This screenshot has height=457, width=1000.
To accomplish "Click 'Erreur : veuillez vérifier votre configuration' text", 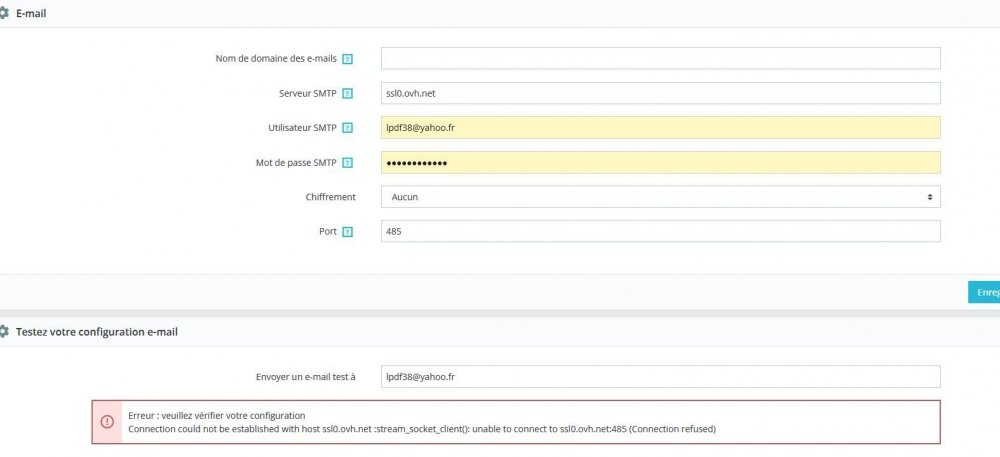I will click(x=217, y=416).
